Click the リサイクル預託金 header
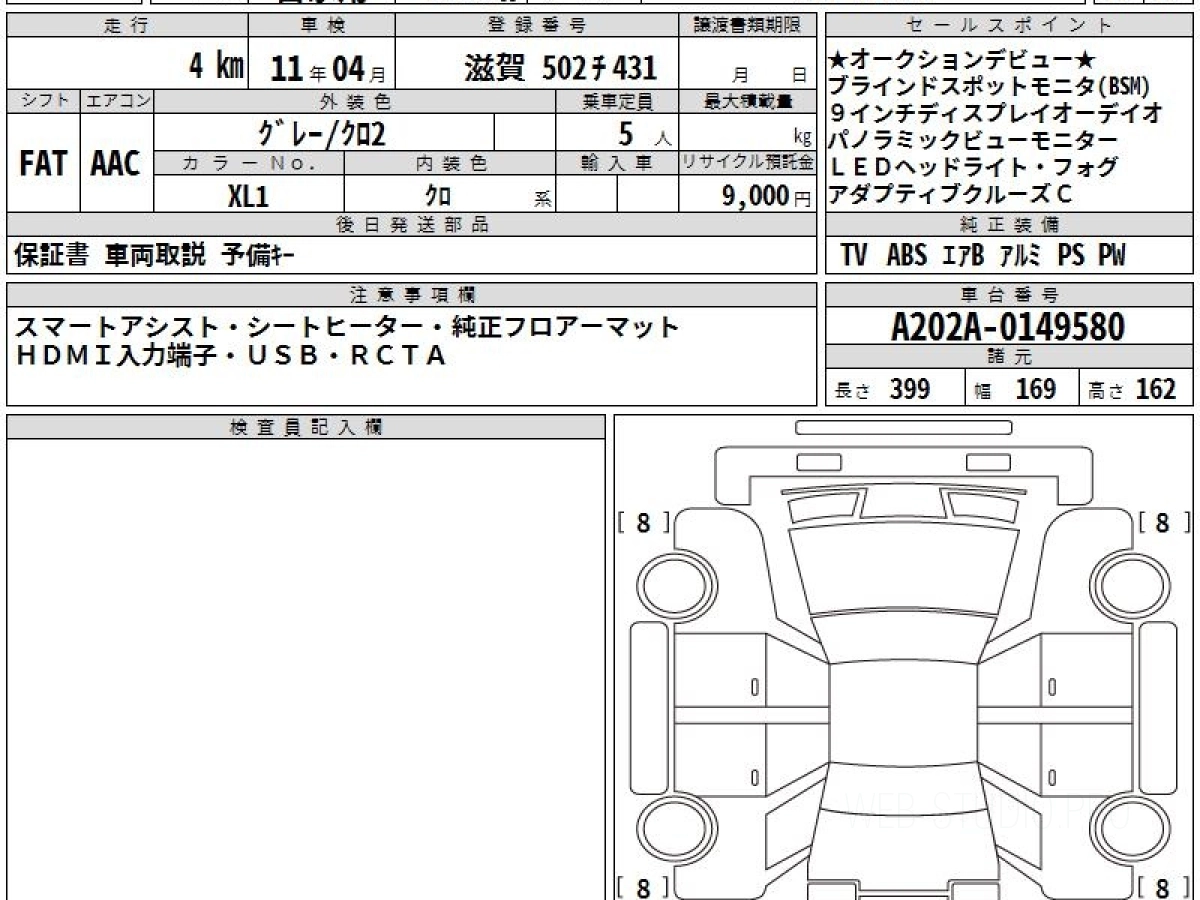Viewport: 1200px width, 900px height. point(748,163)
